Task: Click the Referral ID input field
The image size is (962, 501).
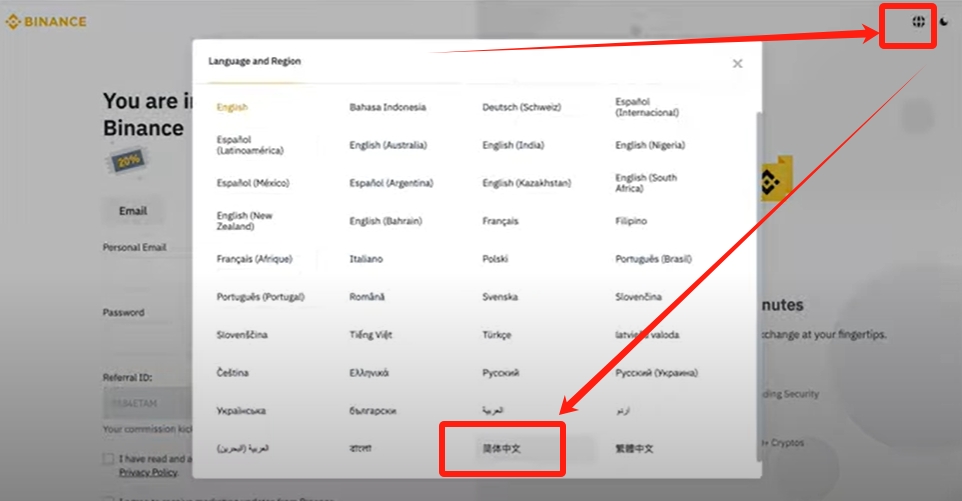Action: (147, 403)
